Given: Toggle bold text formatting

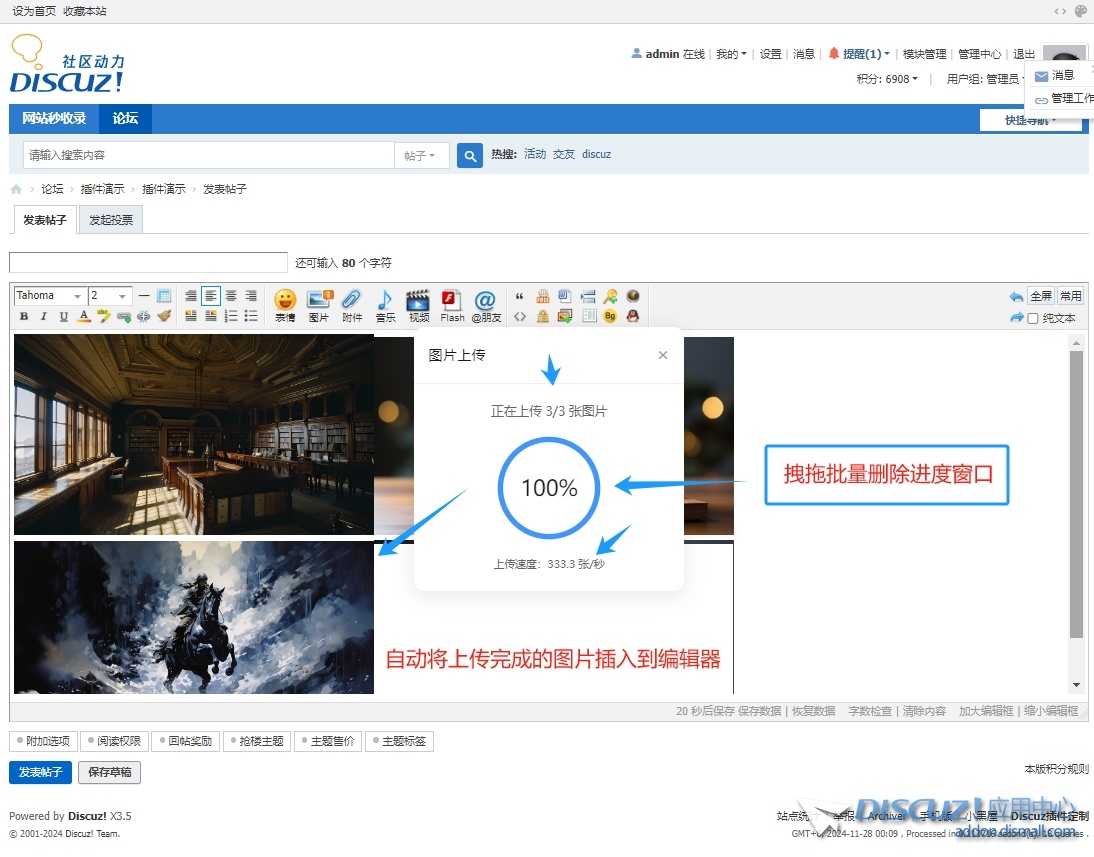Looking at the screenshot, I should coord(24,317).
